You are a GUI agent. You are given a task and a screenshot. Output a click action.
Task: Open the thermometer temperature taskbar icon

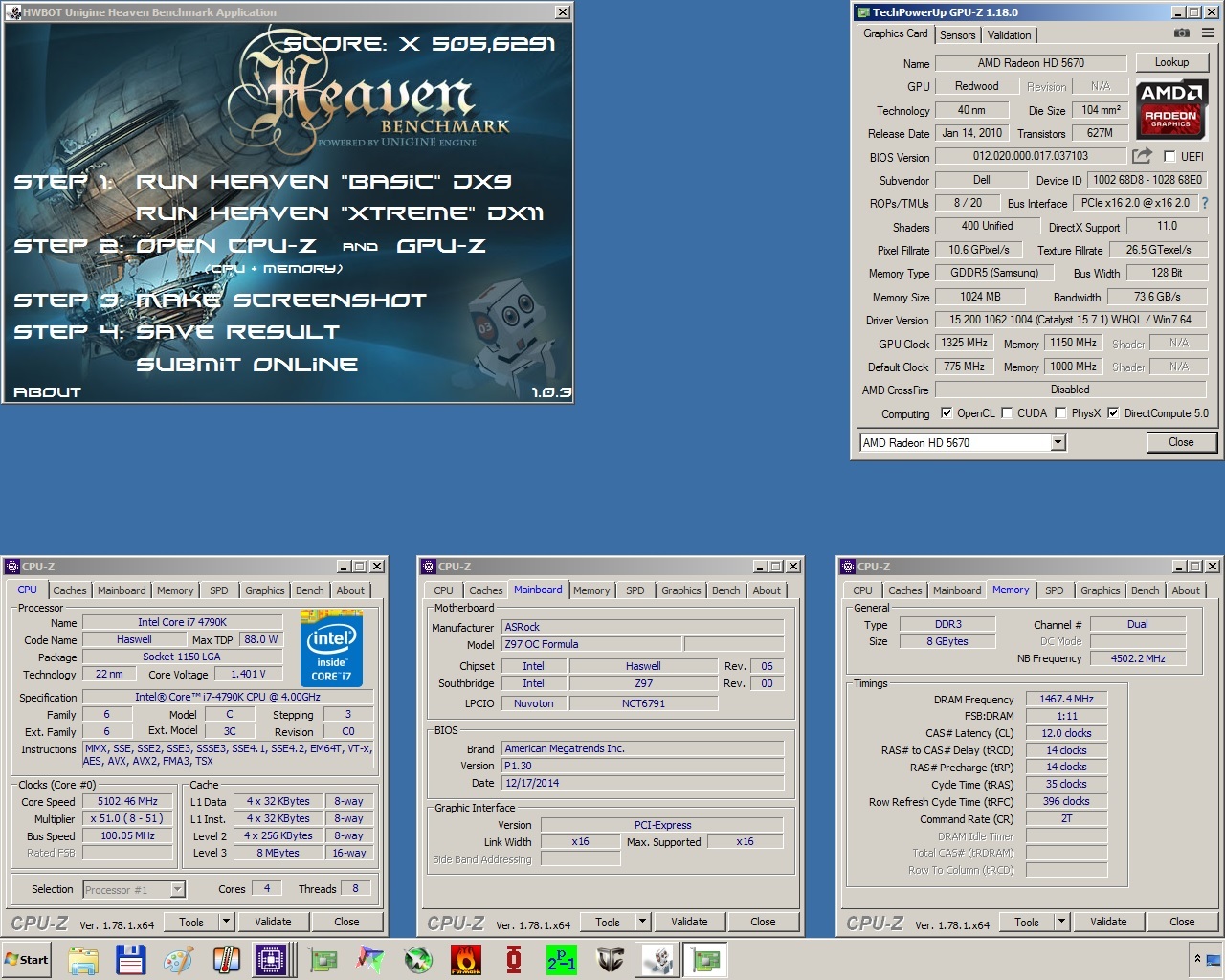pos(227,960)
